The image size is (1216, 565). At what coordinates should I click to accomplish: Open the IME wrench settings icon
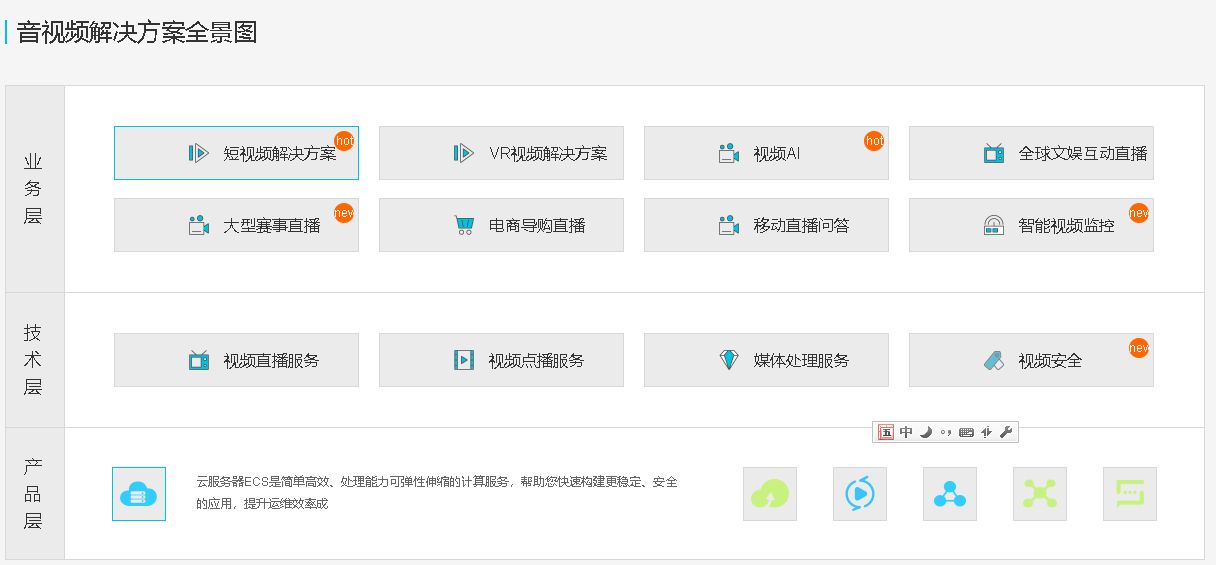coord(1006,432)
